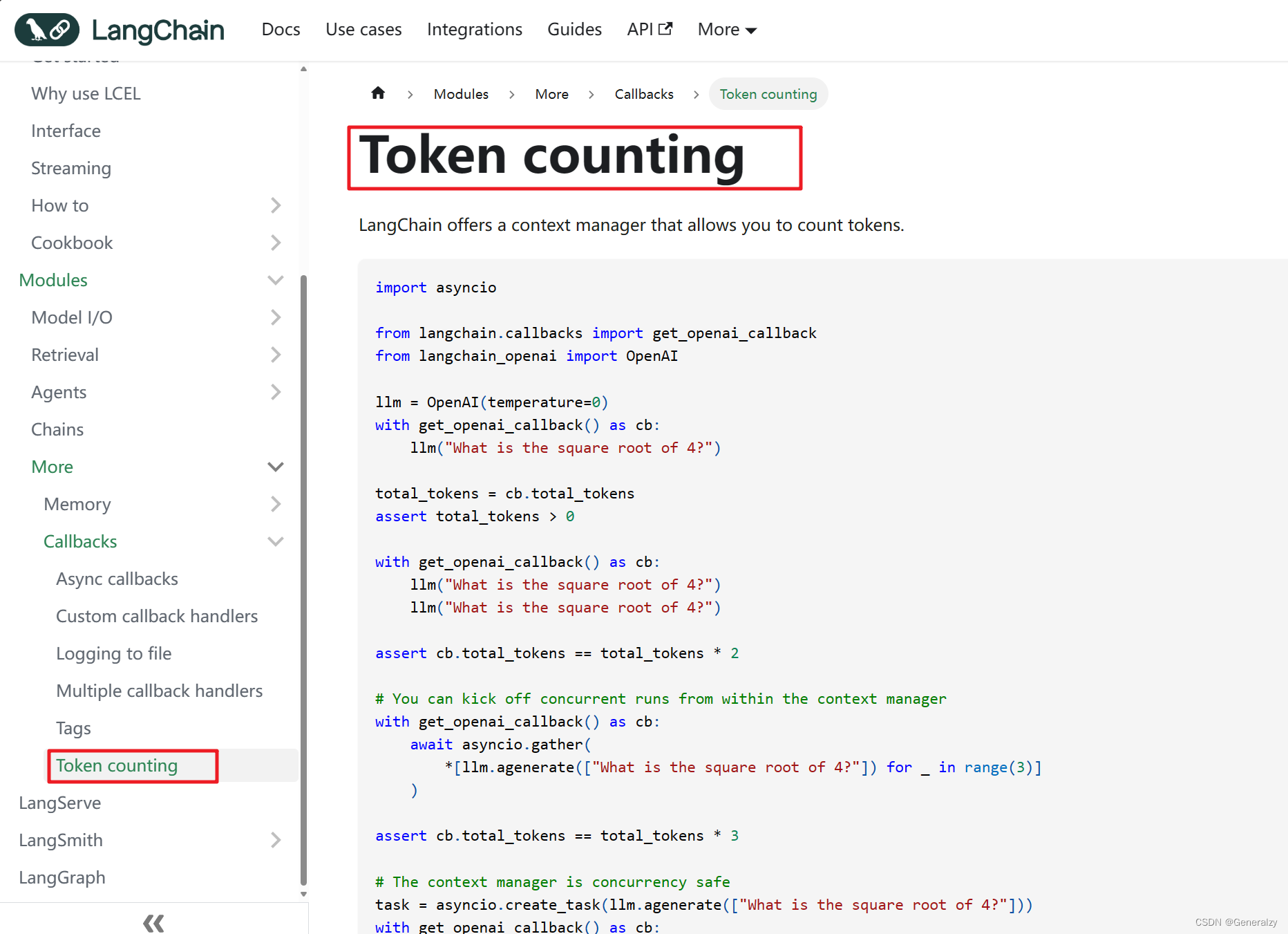The height and width of the screenshot is (934, 1288).
Task: Open the Custom callback handlers page
Action: 157,615
